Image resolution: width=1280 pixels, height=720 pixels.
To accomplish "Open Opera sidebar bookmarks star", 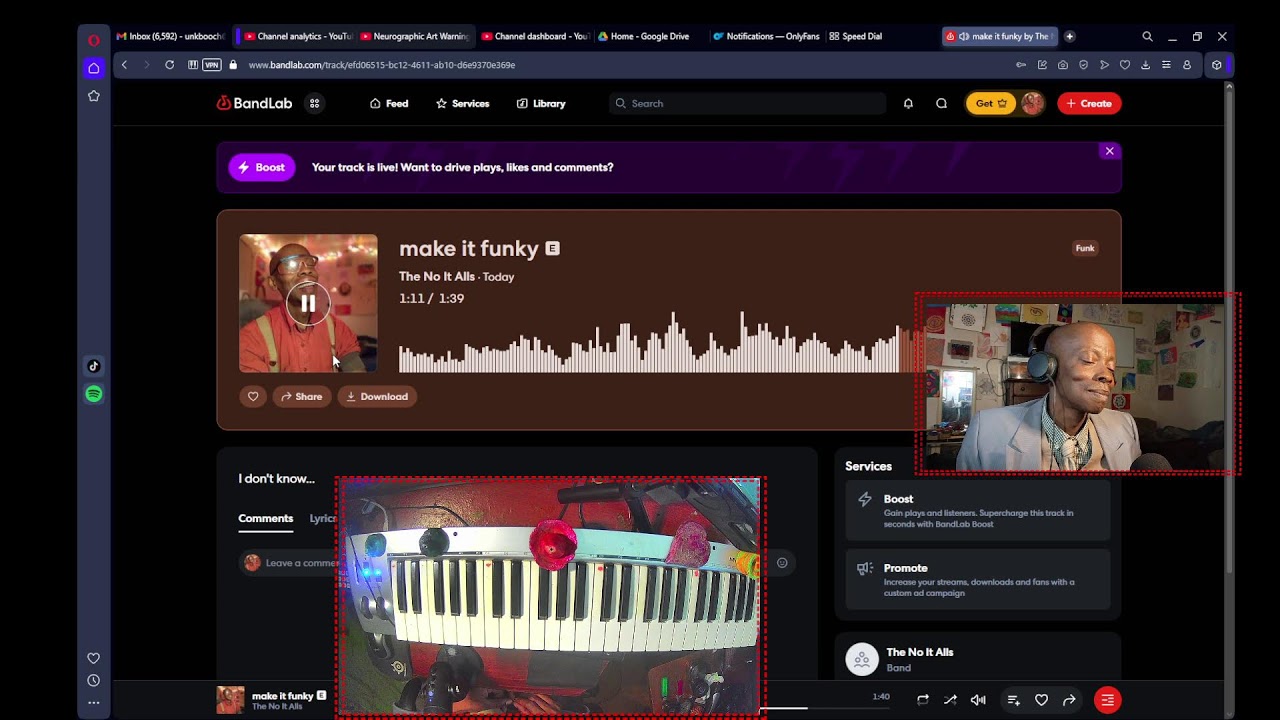I will click(x=94, y=96).
